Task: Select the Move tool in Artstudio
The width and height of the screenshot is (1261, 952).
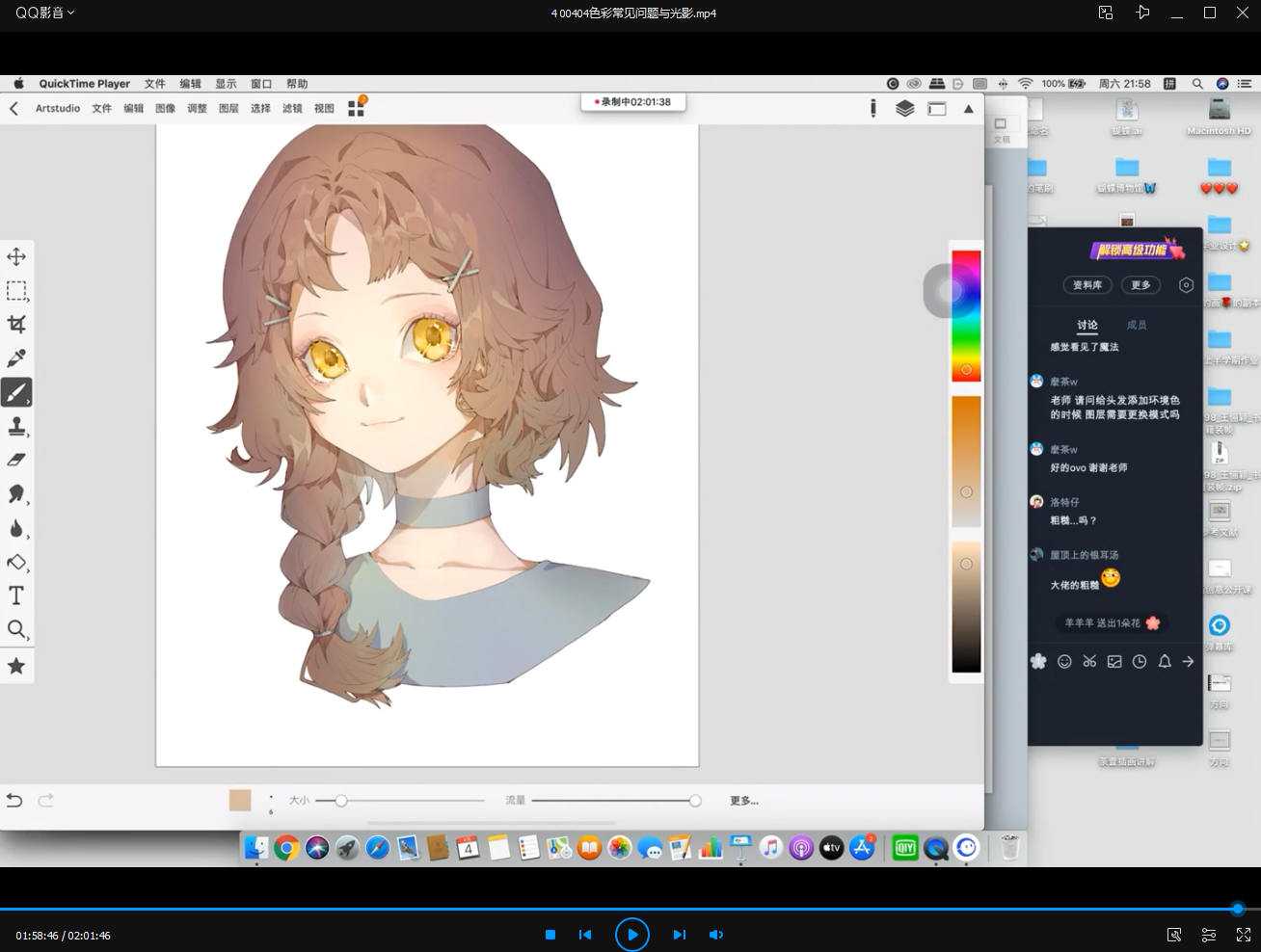Action: pyautogui.click(x=16, y=256)
